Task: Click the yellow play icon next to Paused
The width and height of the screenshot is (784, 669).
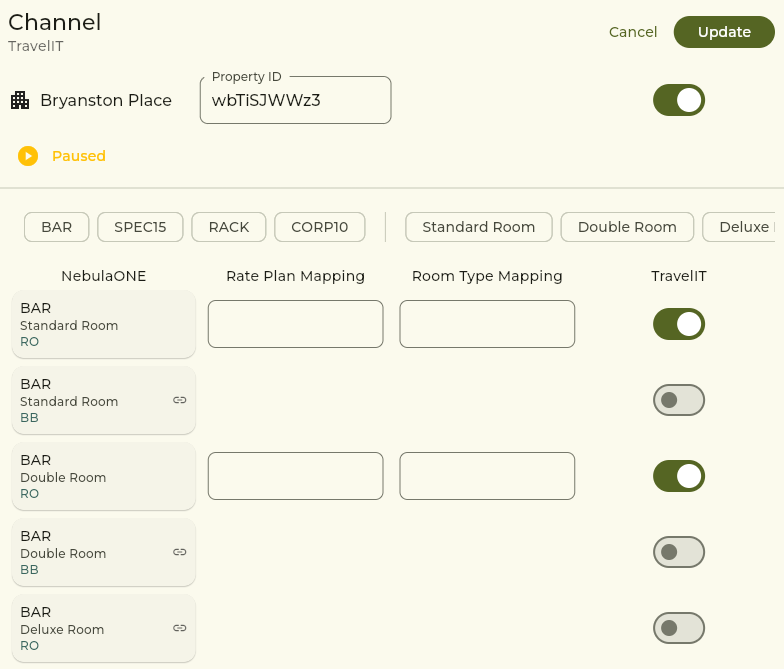Action: 28,156
